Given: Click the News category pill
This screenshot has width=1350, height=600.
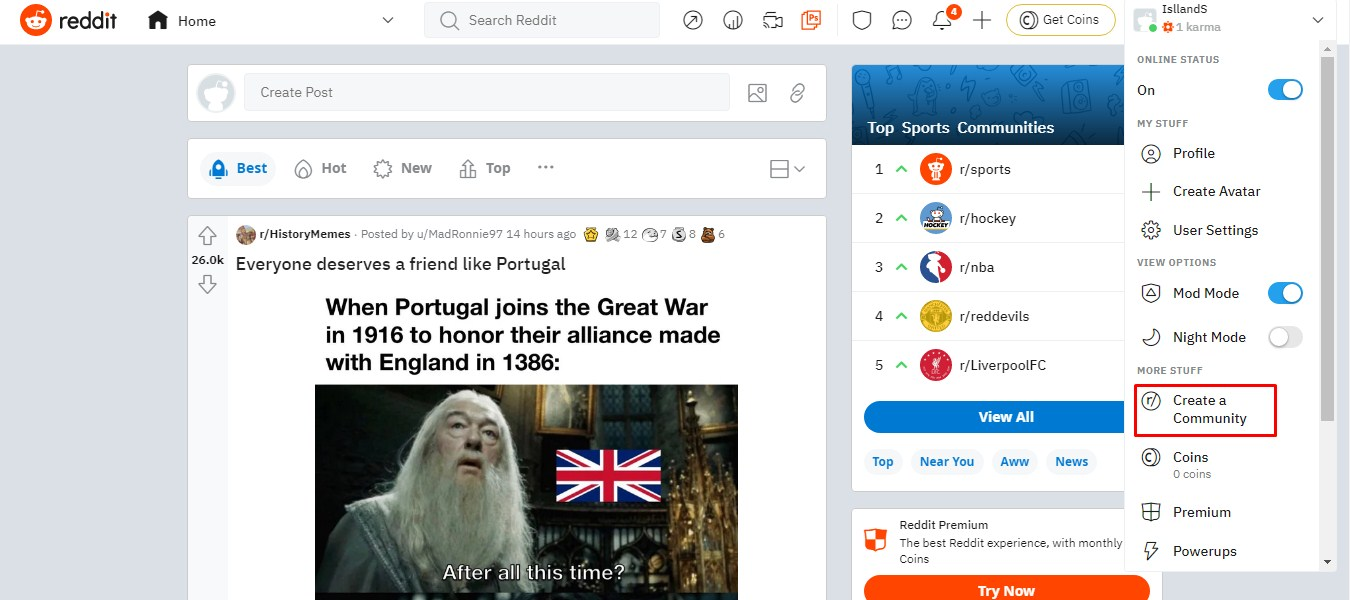Looking at the screenshot, I should 1071,461.
